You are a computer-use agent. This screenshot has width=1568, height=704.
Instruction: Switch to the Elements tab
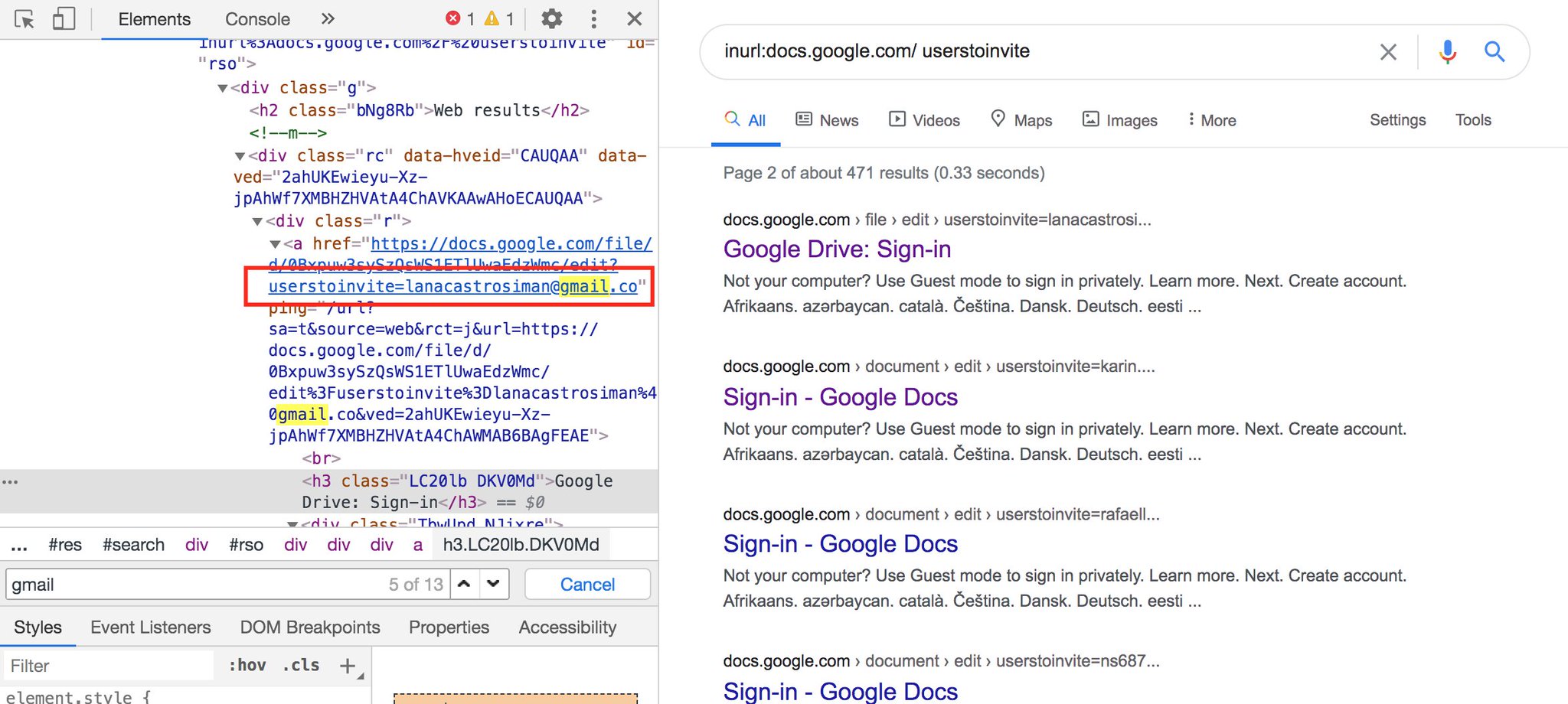click(x=154, y=19)
